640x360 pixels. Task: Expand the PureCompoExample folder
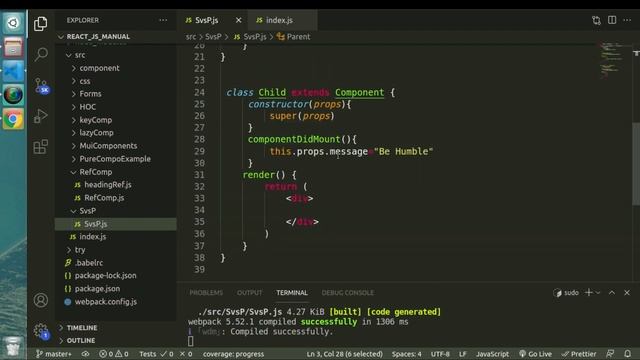(x=116, y=159)
